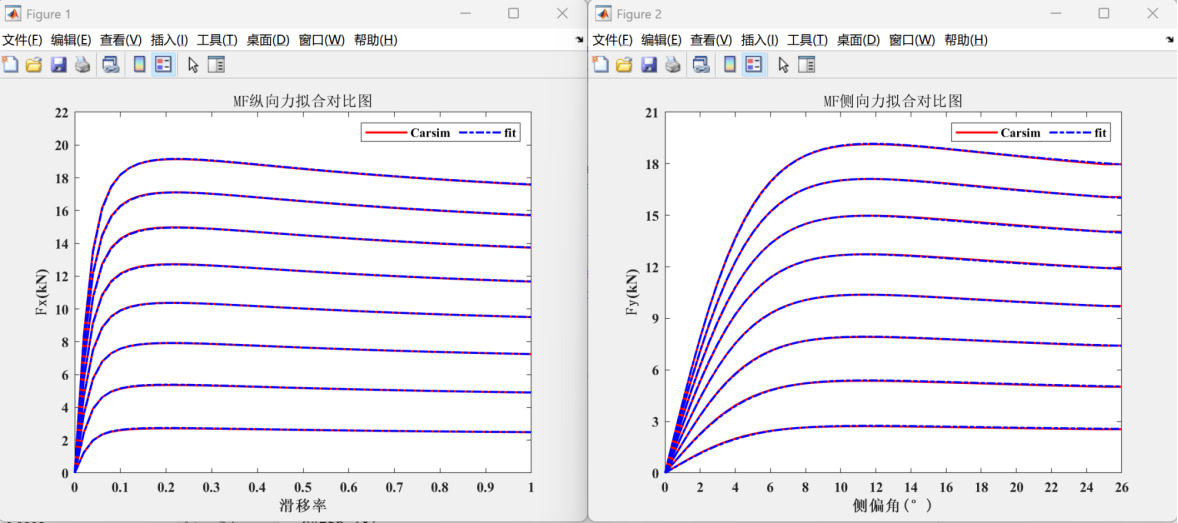Open 桌面(D) menu in Figure 1
The width and height of the screenshot is (1178, 523).
coord(267,40)
